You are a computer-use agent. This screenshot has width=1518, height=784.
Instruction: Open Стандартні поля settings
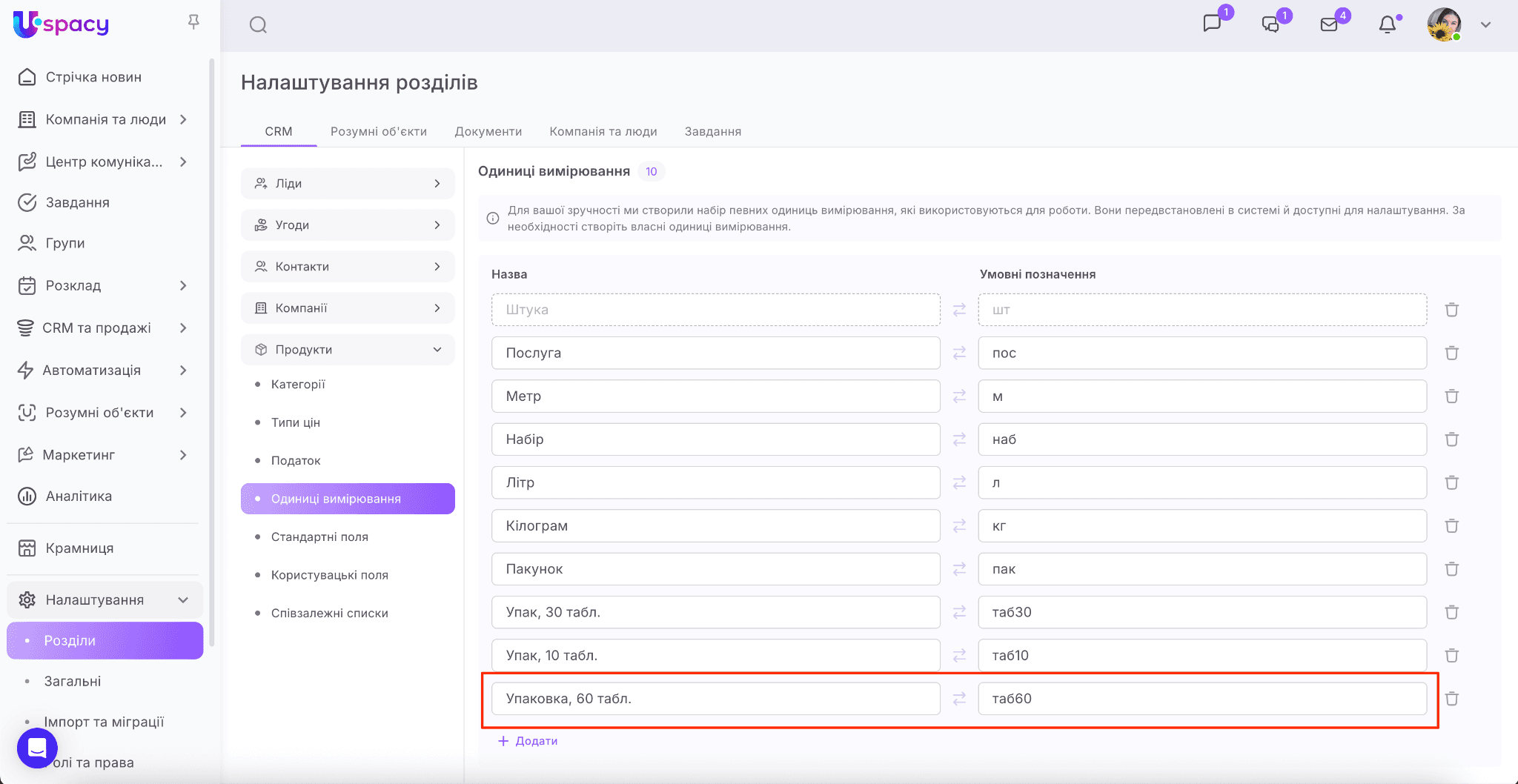click(x=319, y=536)
